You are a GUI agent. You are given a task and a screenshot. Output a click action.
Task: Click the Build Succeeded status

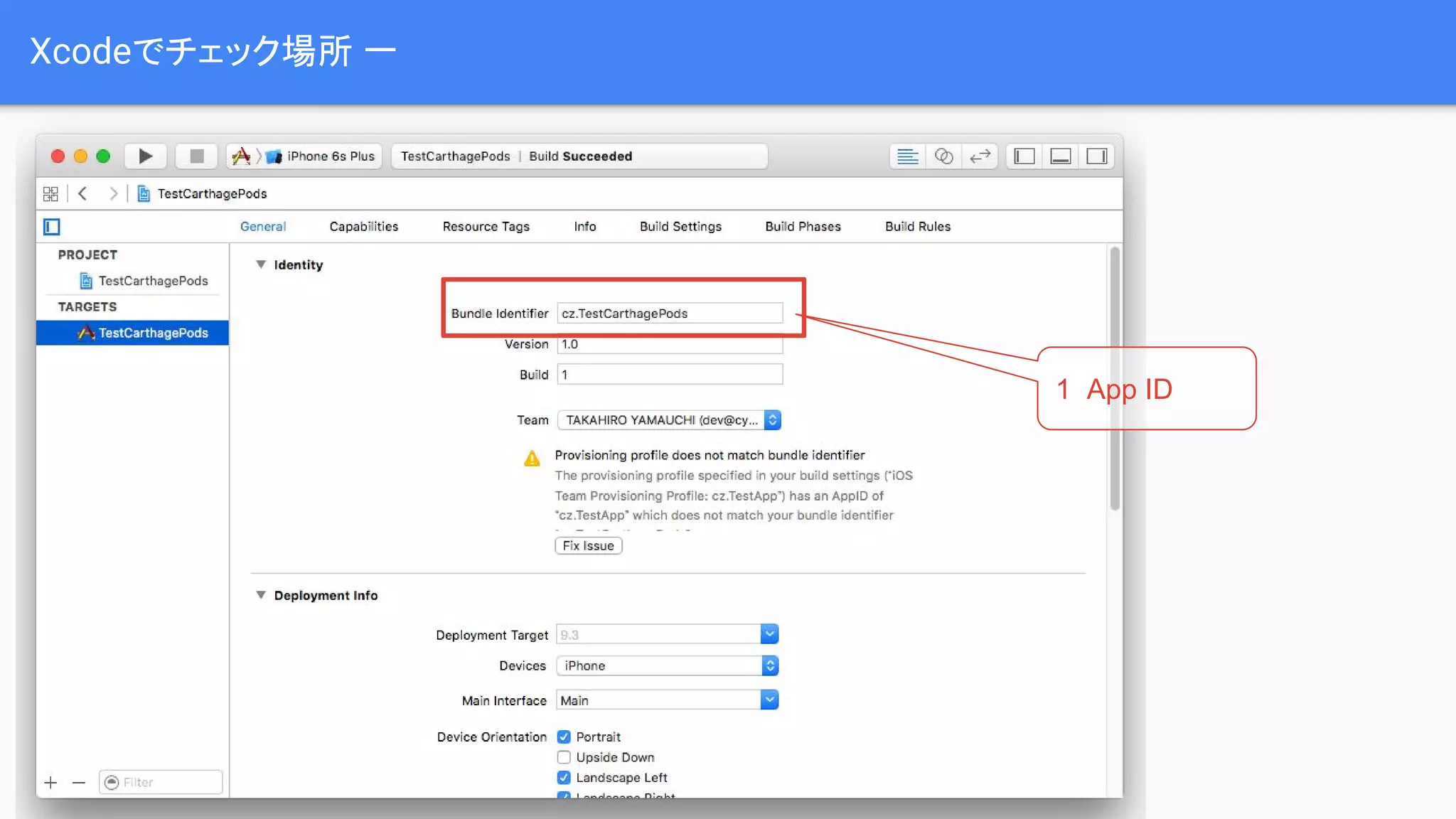tap(580, 156)
